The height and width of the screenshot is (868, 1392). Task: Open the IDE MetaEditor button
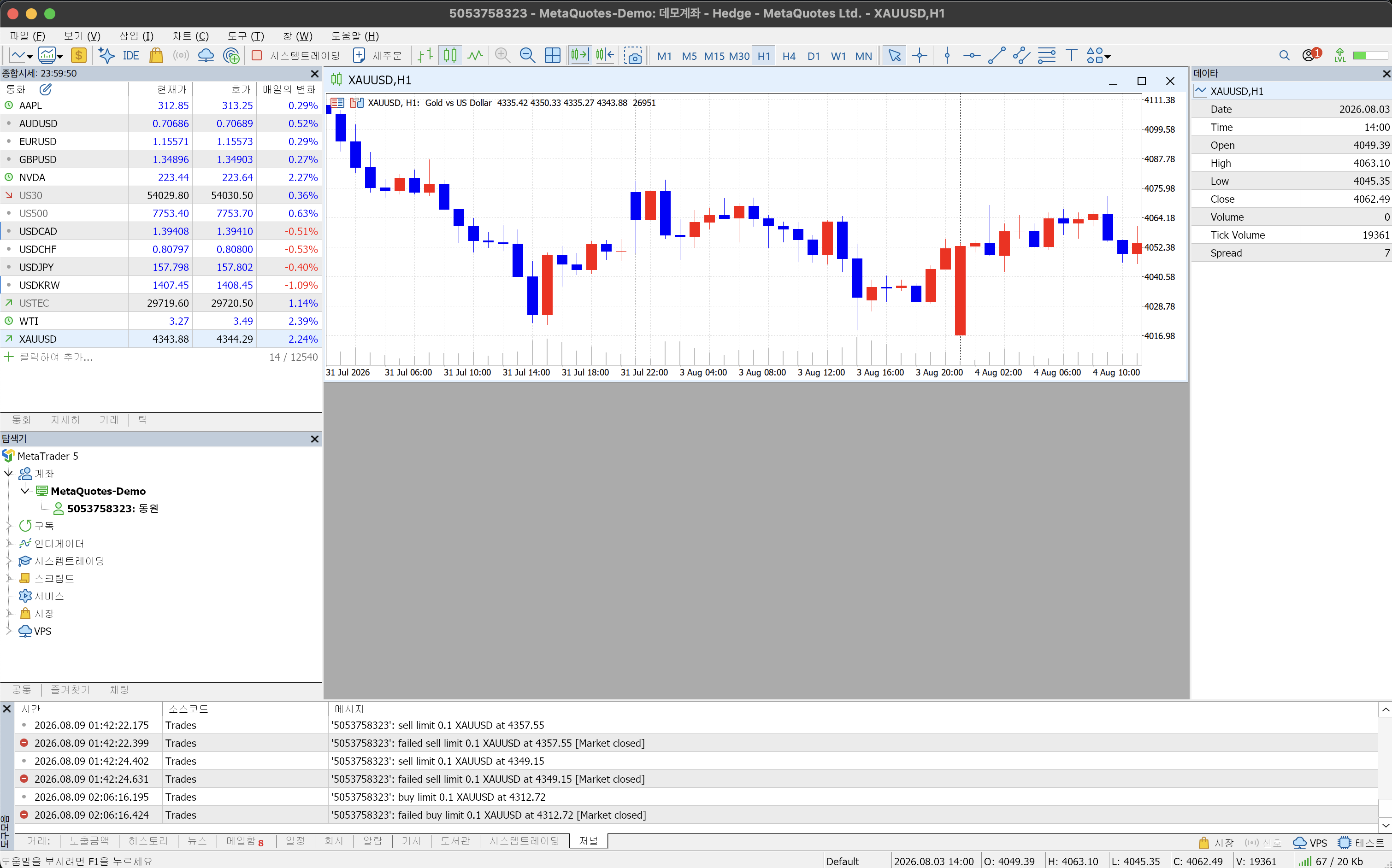tap(131, 56)
